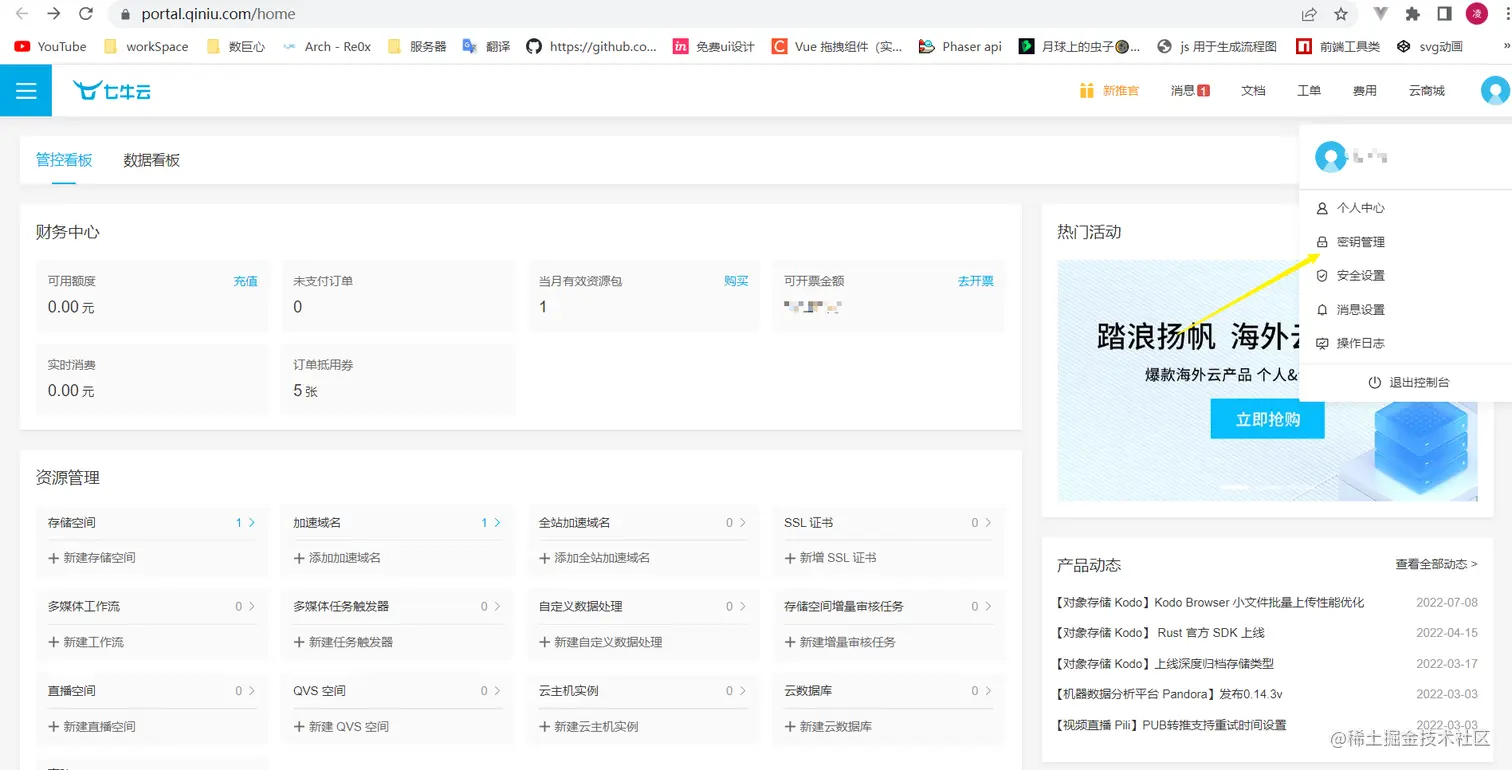
Task: Switch to the 管控看板 tab
Action: pos(64,160)
